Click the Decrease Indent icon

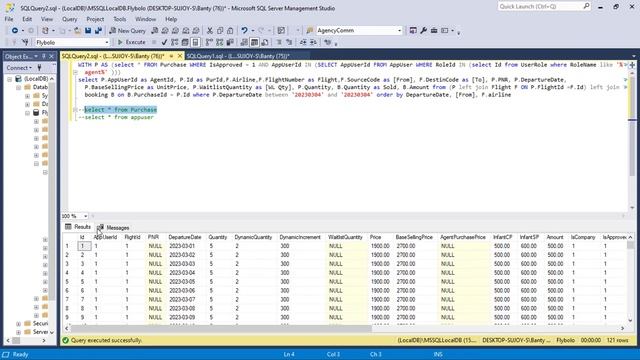tap(303, 42)
